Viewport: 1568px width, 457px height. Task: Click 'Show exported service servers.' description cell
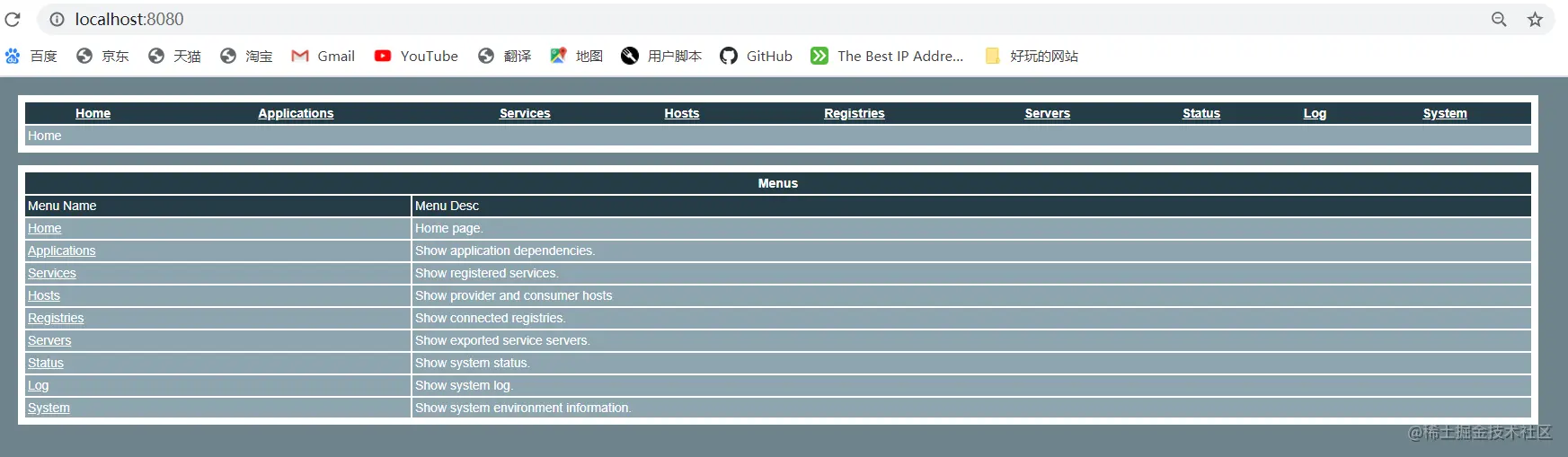coord(971,340)
